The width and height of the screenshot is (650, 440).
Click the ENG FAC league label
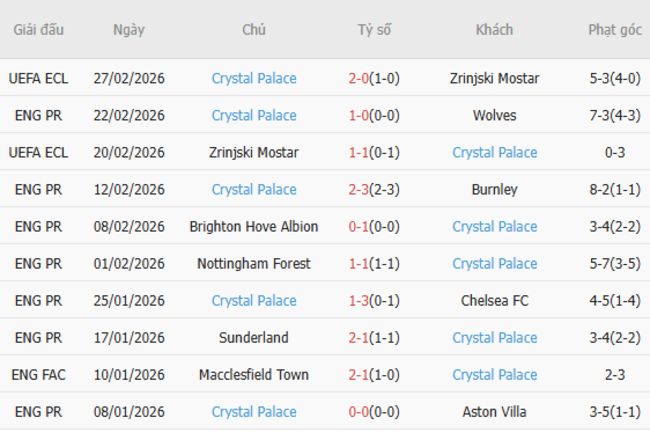(38, 374)
